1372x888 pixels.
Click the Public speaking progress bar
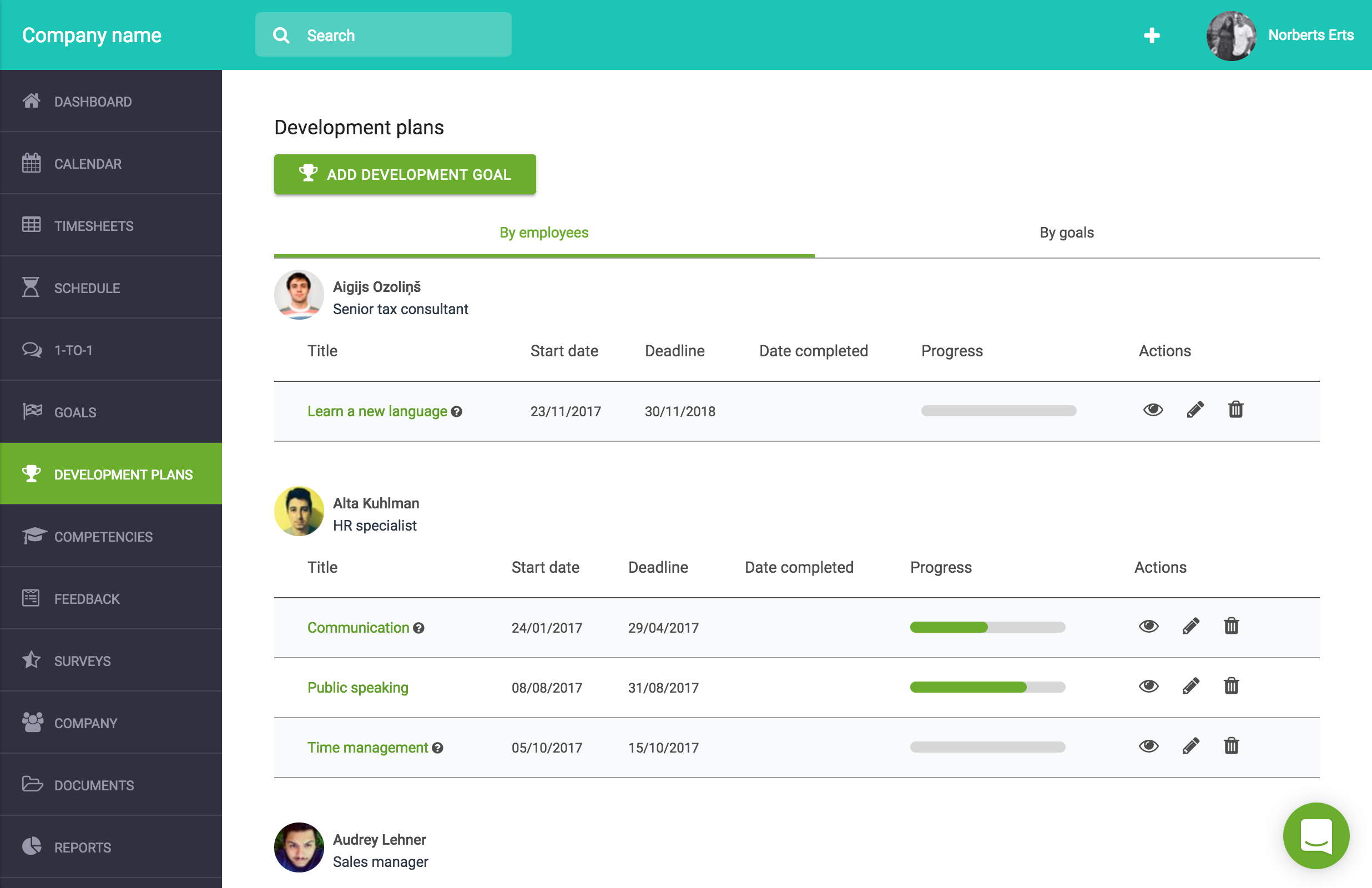pos(987,687)
